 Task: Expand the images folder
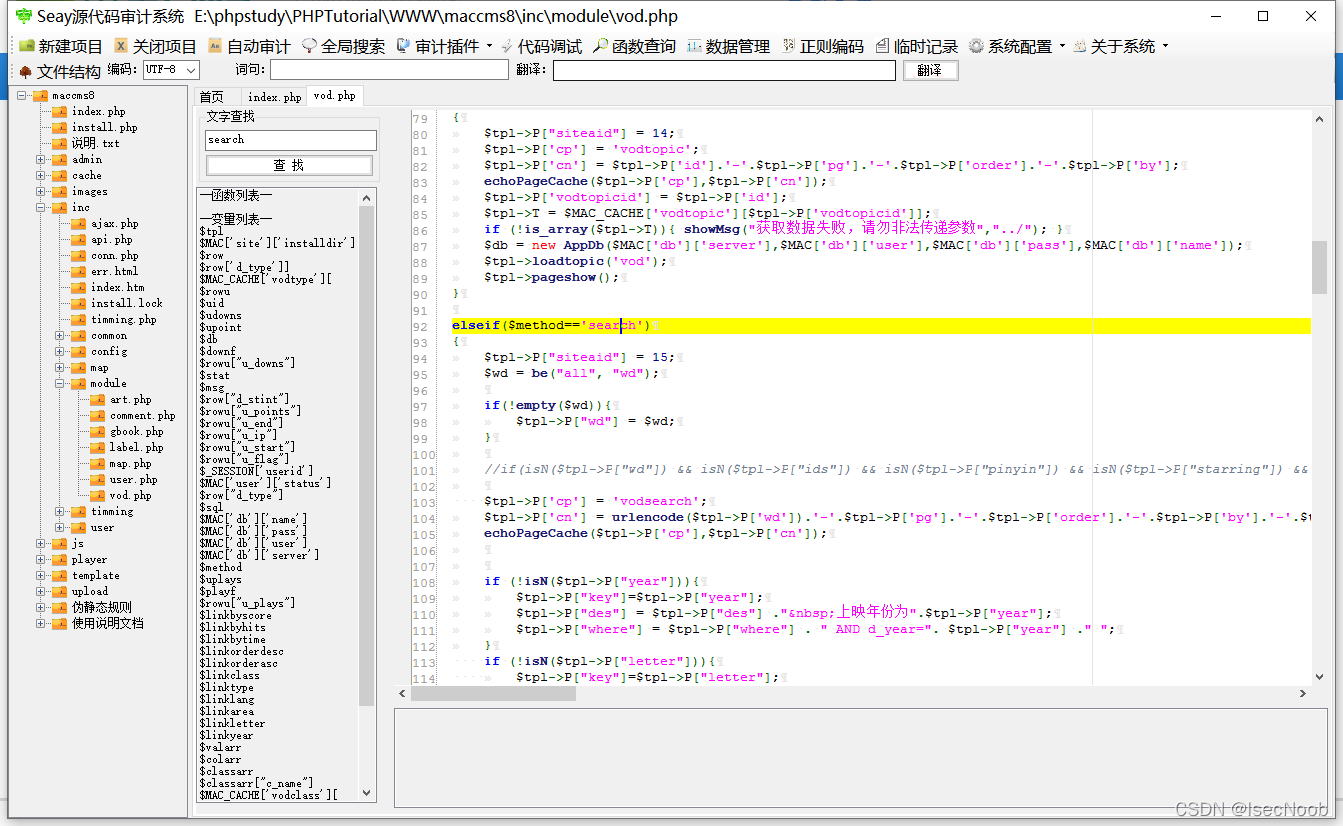[40, 191]
